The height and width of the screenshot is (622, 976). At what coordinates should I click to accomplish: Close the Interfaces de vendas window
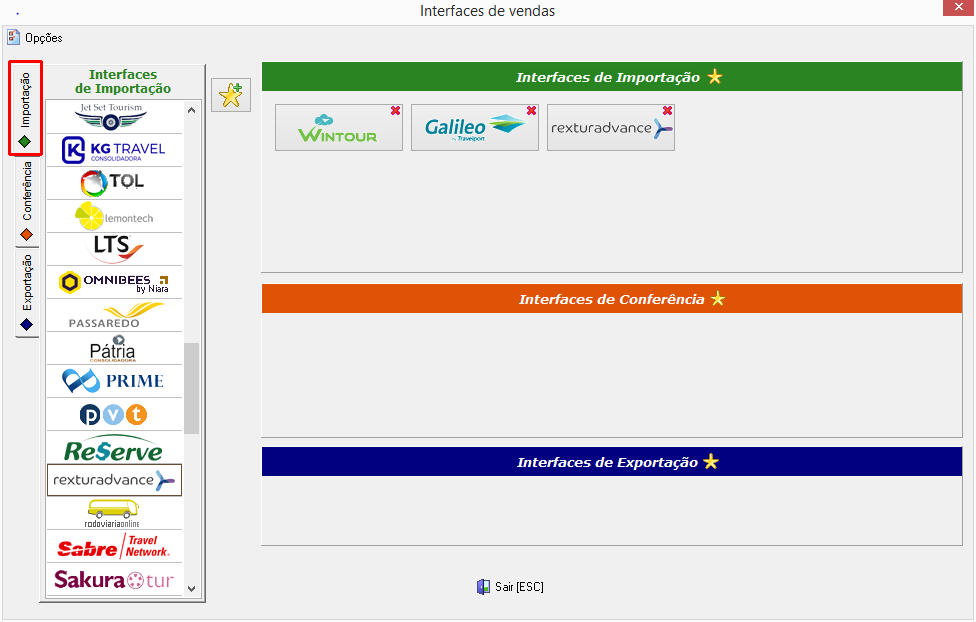(x=959, y=7)
